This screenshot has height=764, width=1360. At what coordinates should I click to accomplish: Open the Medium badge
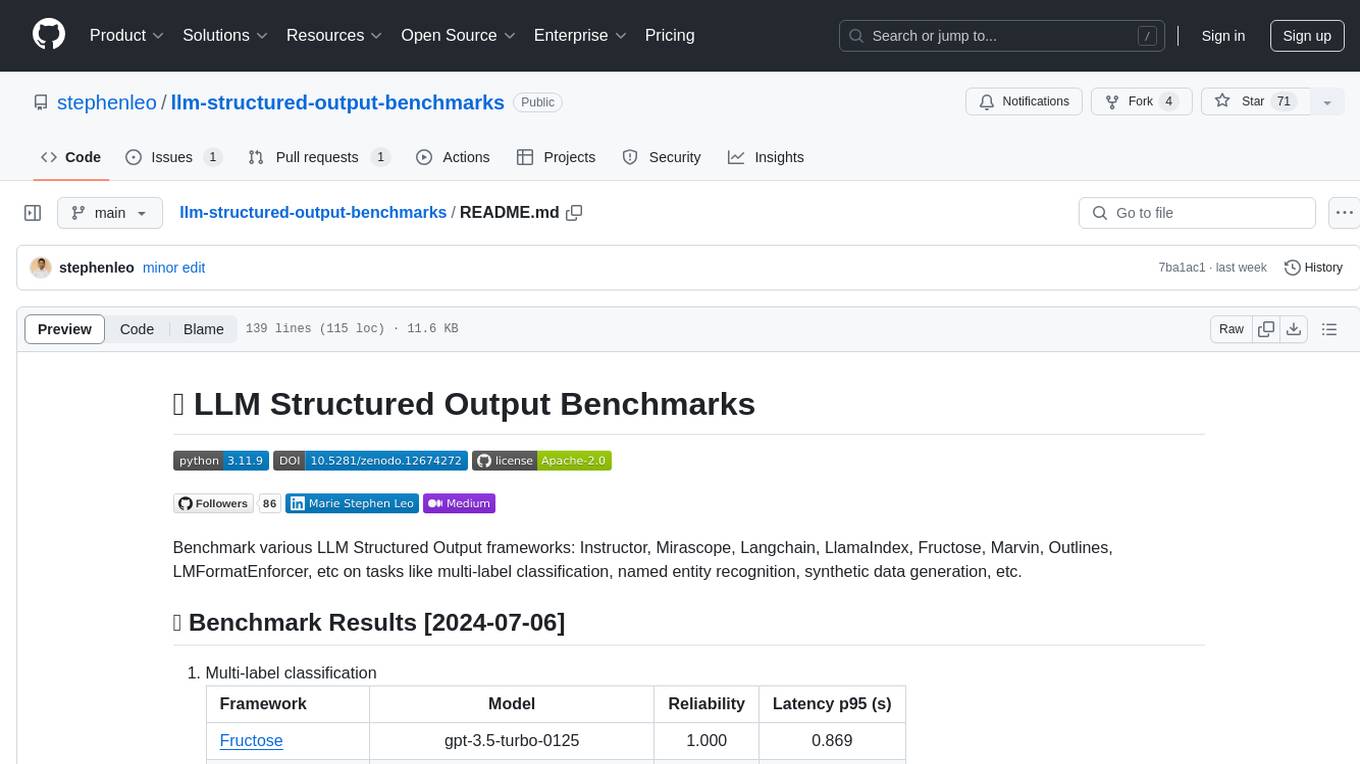459,503
